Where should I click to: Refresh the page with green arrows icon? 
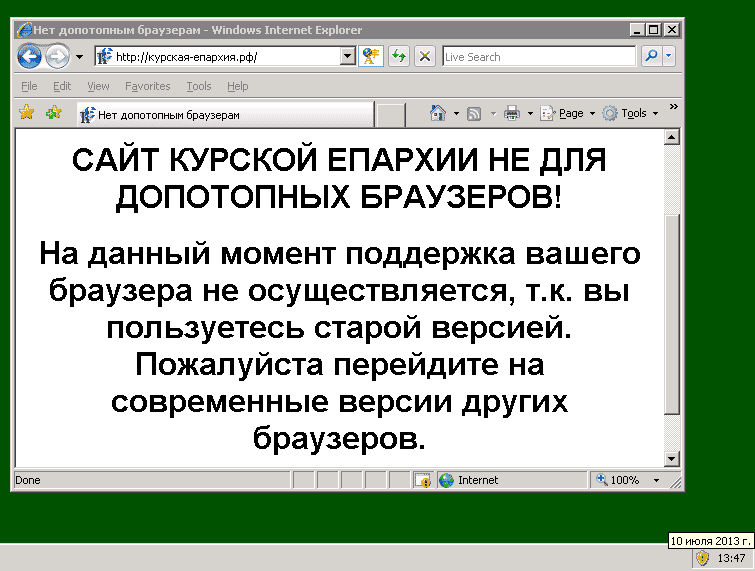click(399, 56)
